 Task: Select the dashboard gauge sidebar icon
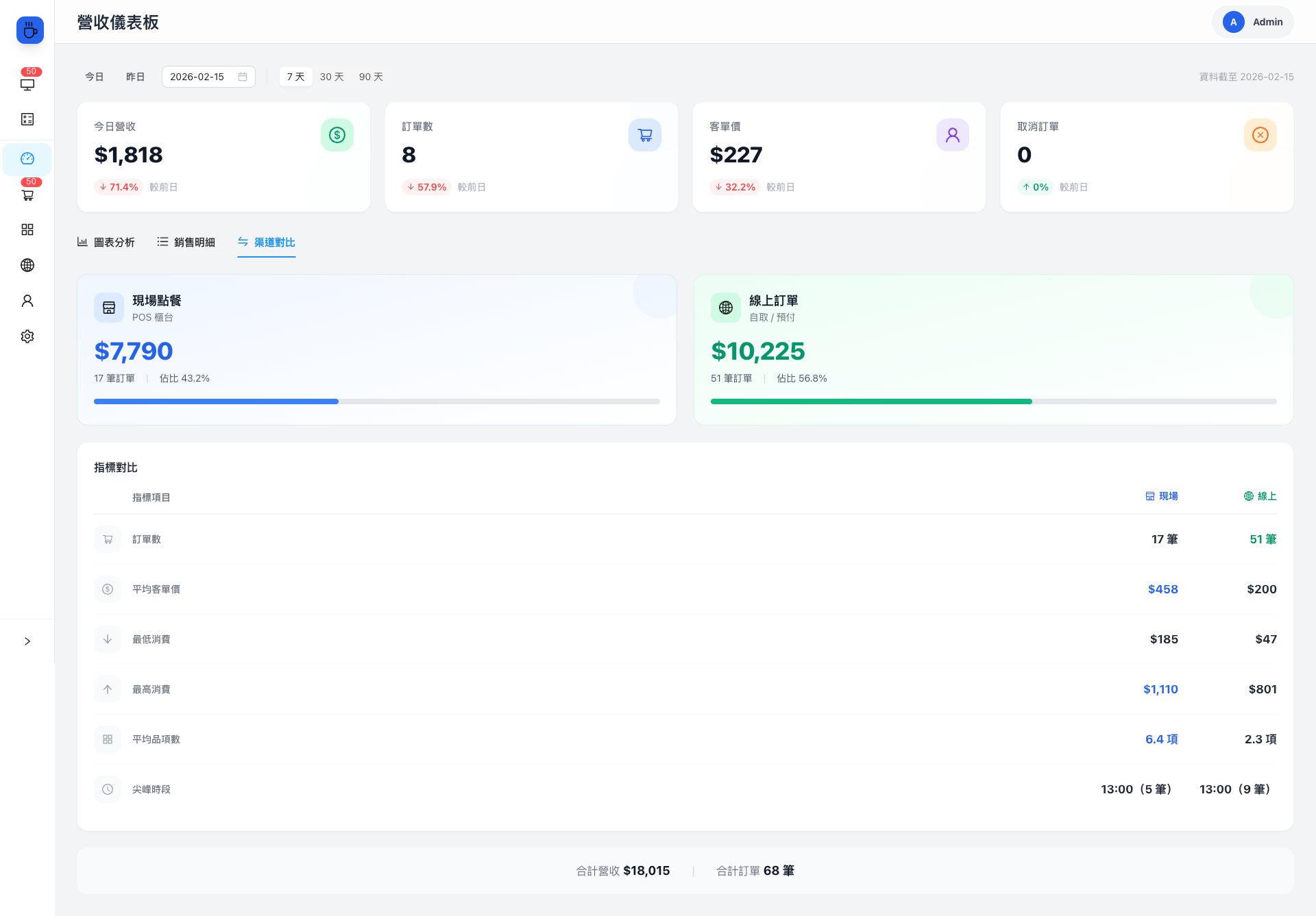(27, 159)
